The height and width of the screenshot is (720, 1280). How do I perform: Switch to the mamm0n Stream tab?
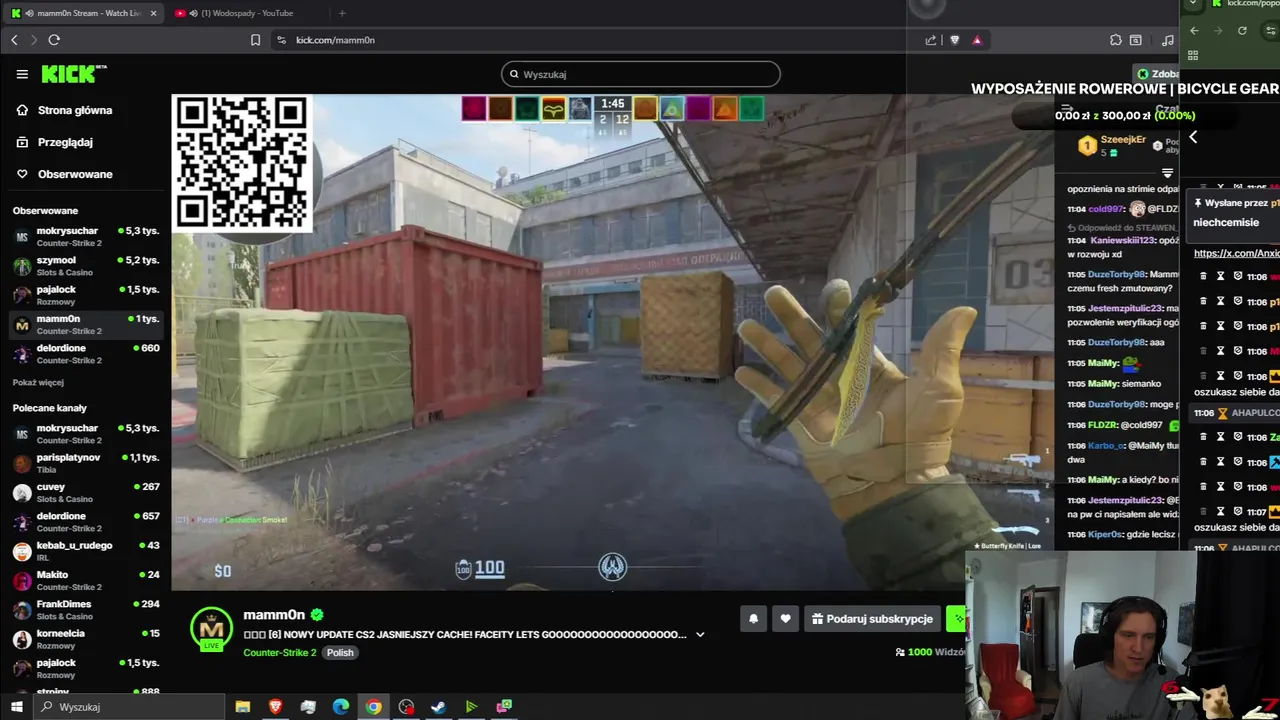coord(83,13)
